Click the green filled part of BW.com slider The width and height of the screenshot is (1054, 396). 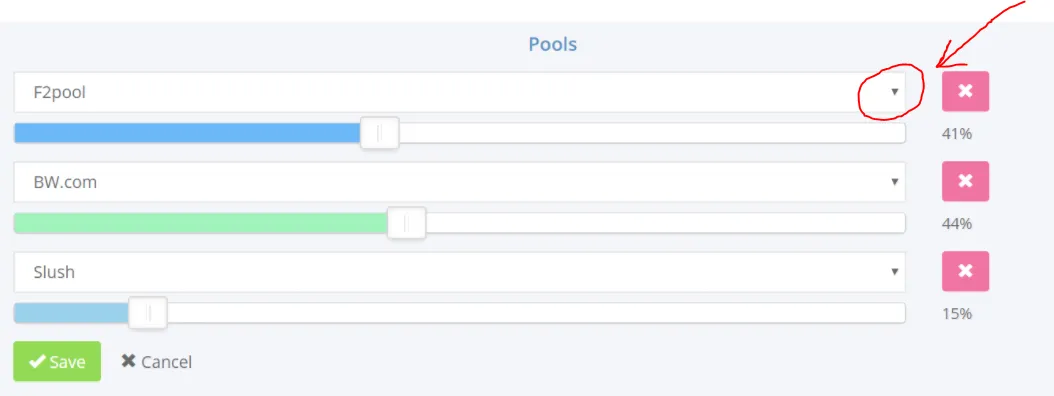pyautogui.click(x=201, y=223)
